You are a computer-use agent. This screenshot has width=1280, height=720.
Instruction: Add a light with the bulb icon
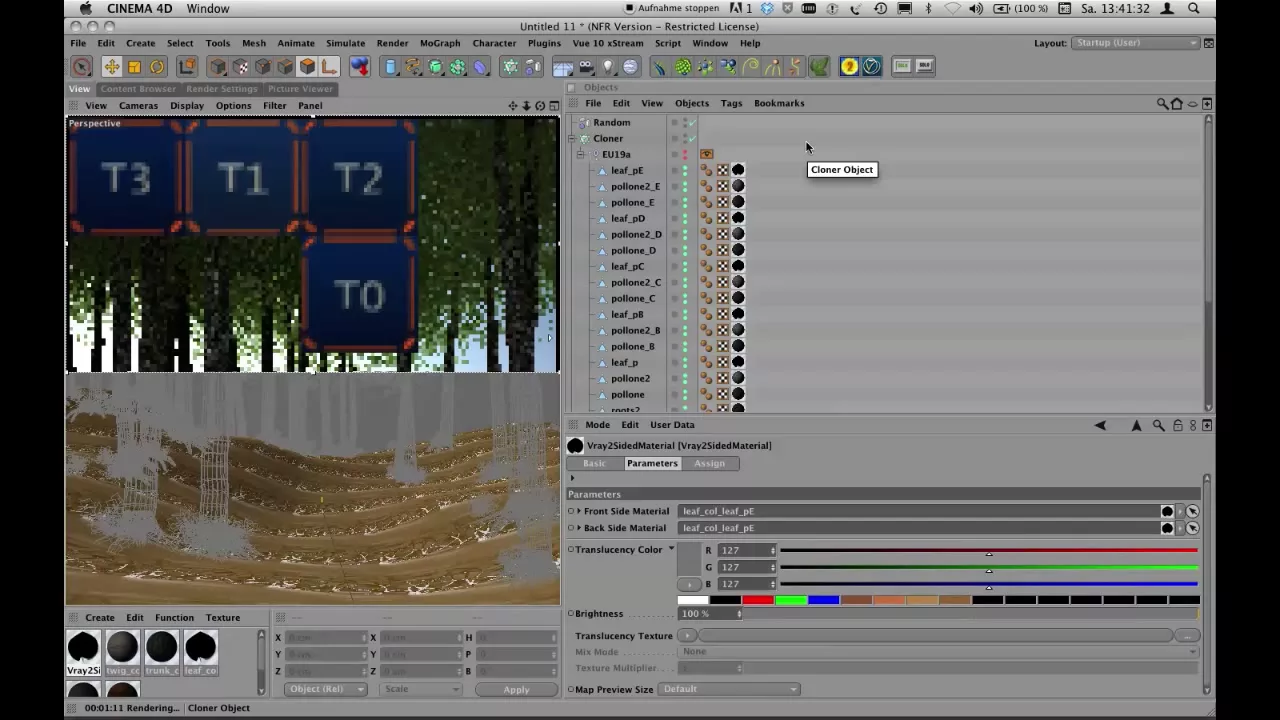point(608,67)
